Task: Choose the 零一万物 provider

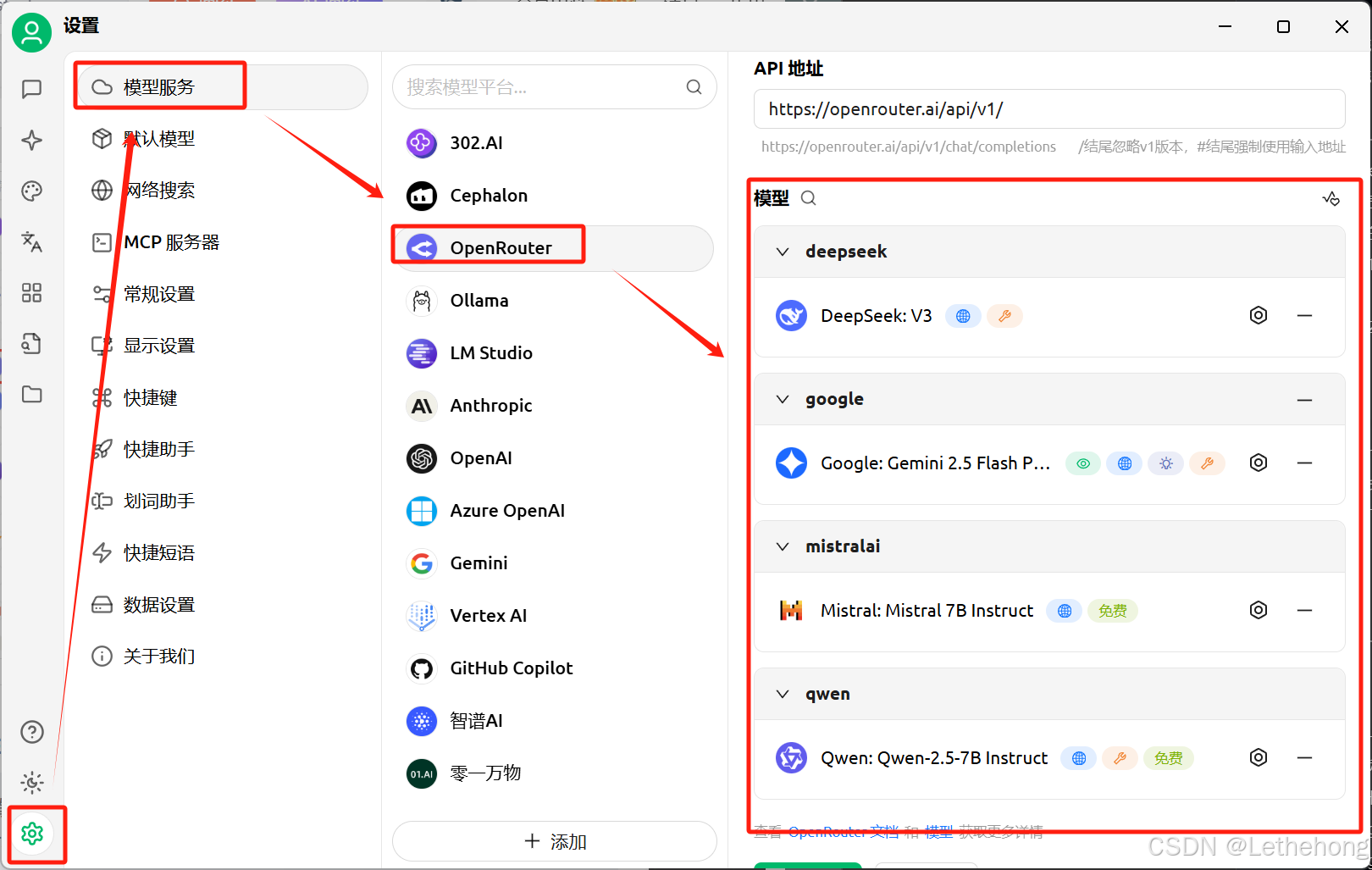Action: click(555, 773)
